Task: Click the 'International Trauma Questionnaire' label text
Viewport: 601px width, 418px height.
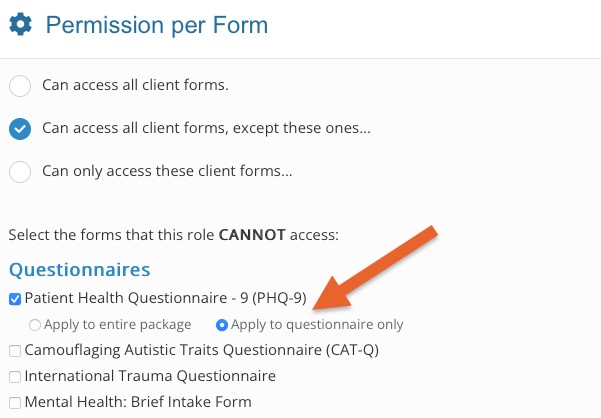Action: click(x=150, y=376)
